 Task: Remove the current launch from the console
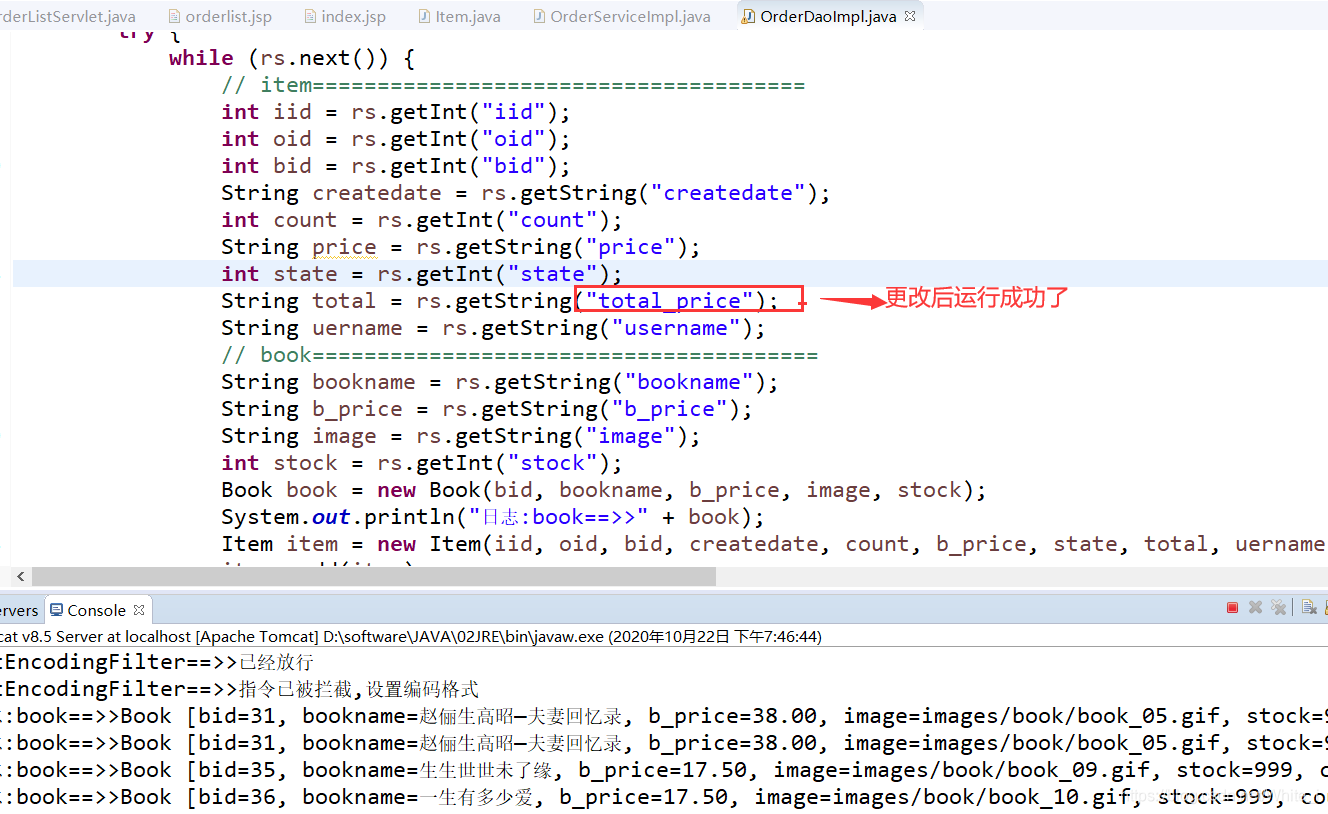point(1256,607)
